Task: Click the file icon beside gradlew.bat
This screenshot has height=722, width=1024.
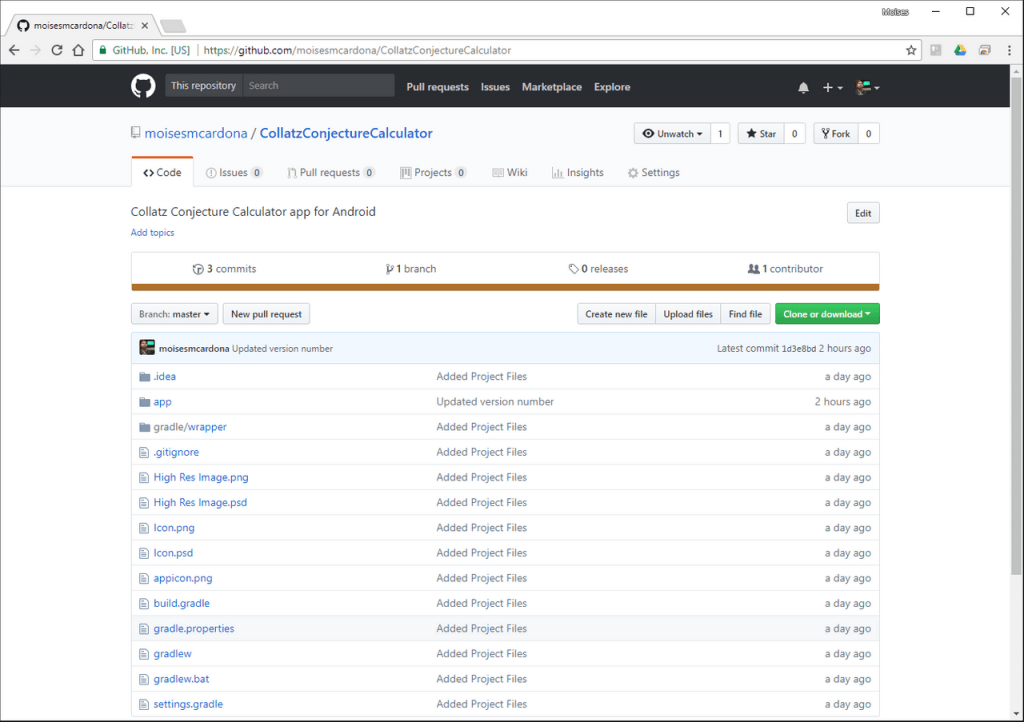Action: [144, 680]
